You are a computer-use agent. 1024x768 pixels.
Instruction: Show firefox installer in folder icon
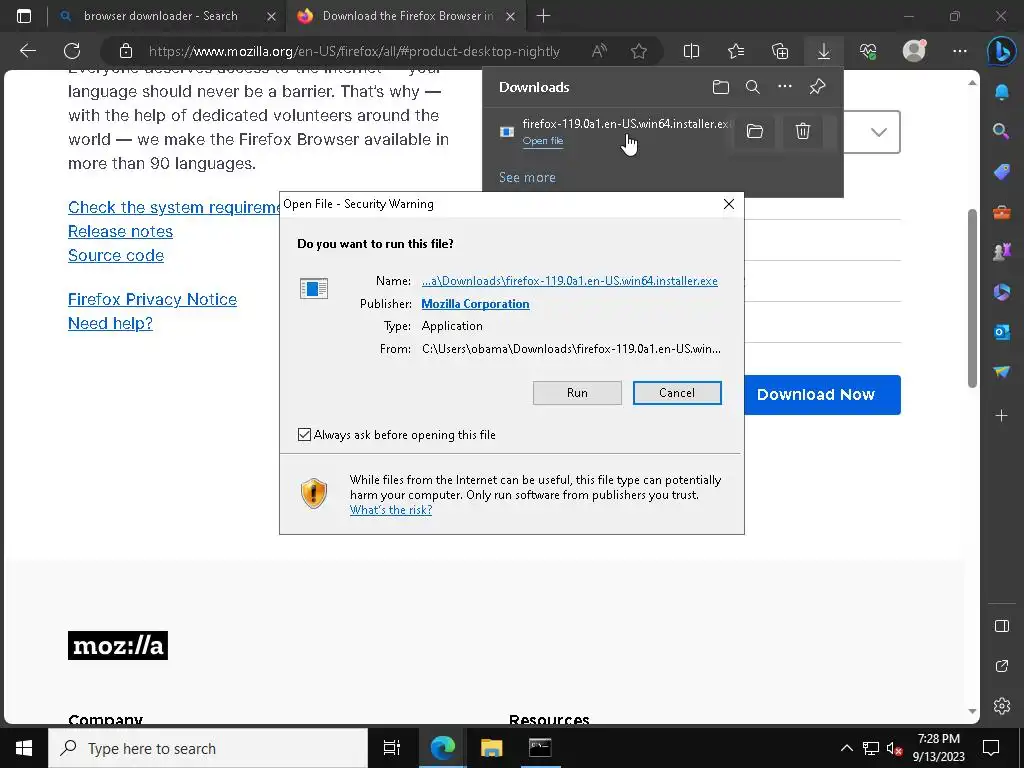click(x=754, y=131)
